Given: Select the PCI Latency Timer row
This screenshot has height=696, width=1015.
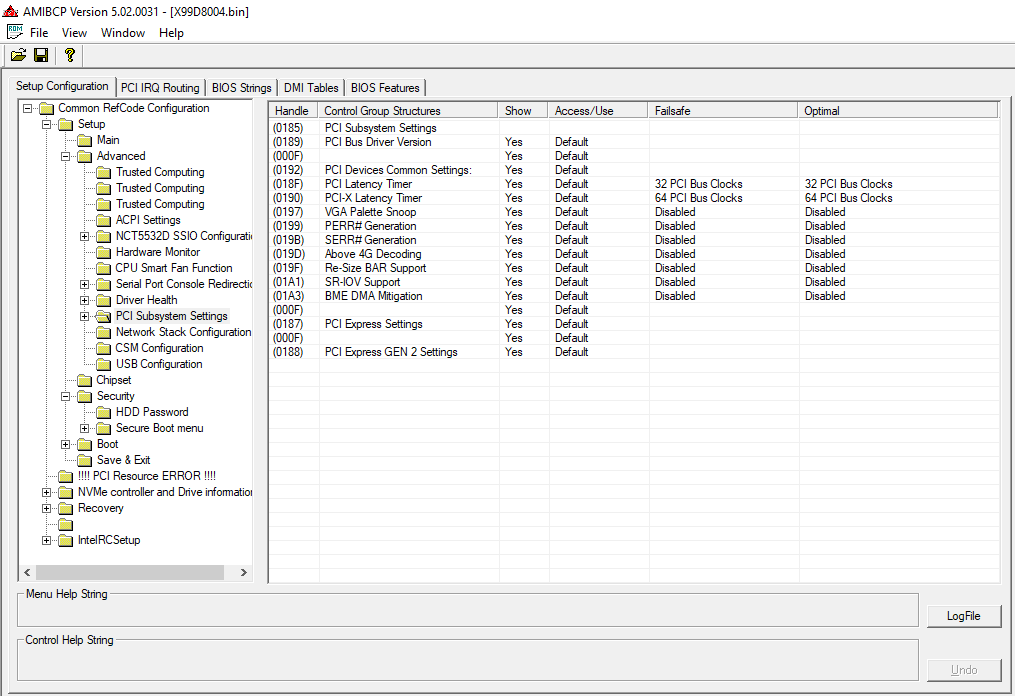Looking at the screenshot, I should tap(634, 184).
